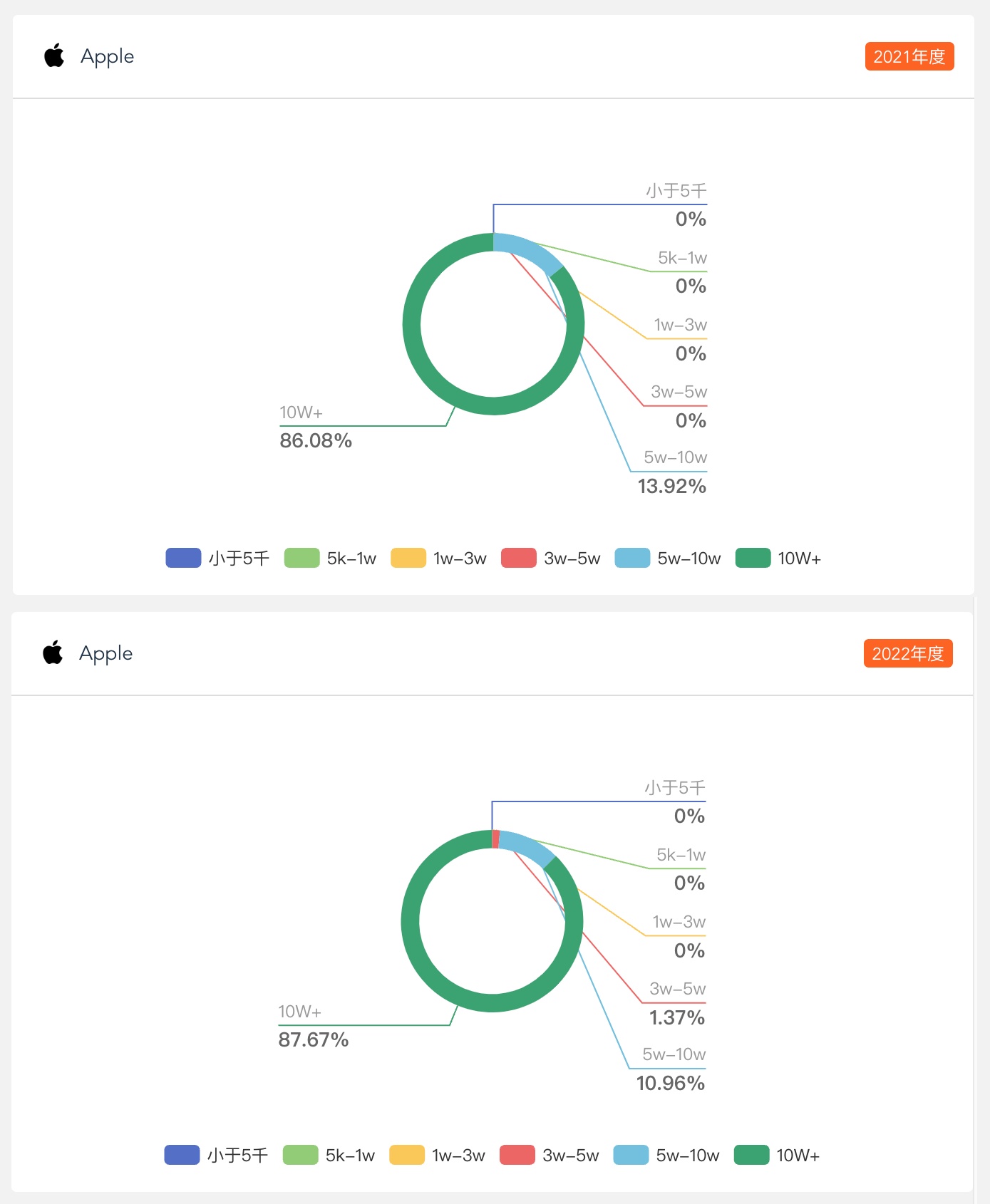Hide 3w–5w series in 2021 legend
The height and width of the screenshot is (1204, 990).
[551, 558]
